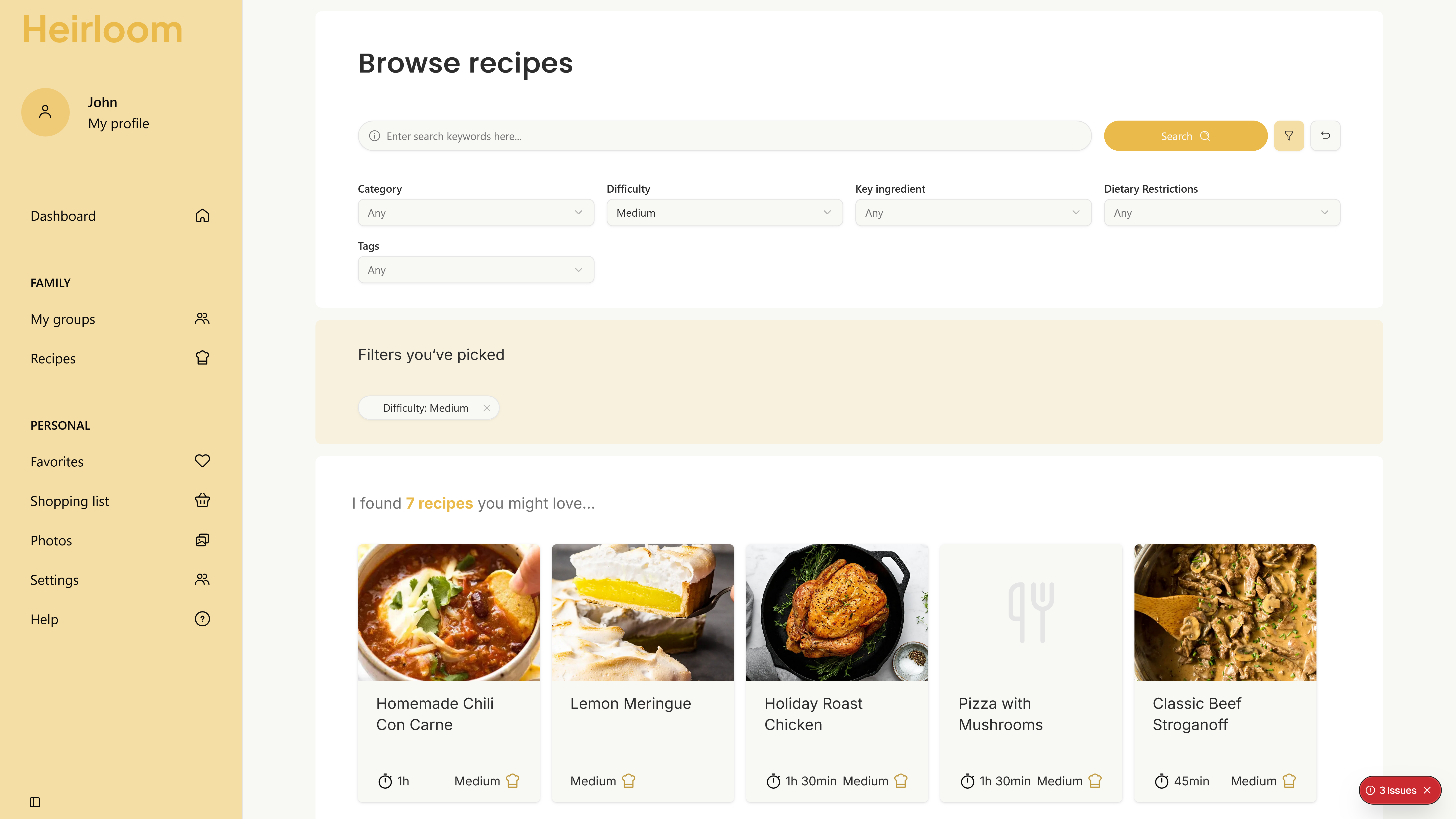Open Dashboard using the home icon
The height and width of the screenshot is (819, 1456).
(202, 215)
